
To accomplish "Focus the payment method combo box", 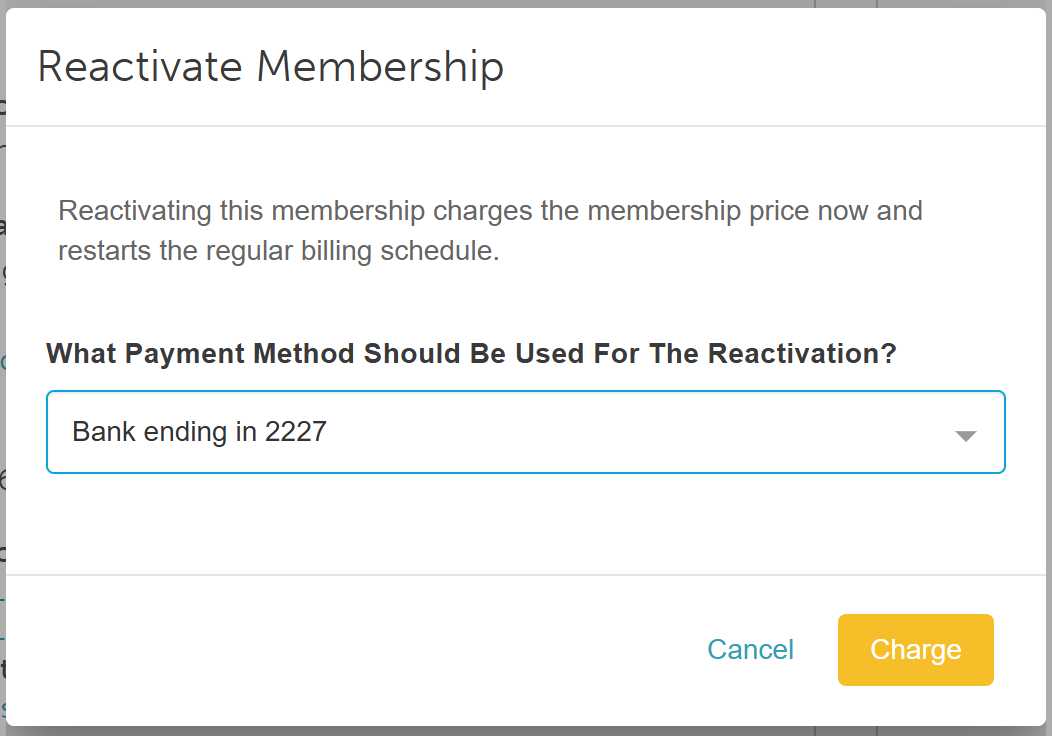I will (525, 432).
